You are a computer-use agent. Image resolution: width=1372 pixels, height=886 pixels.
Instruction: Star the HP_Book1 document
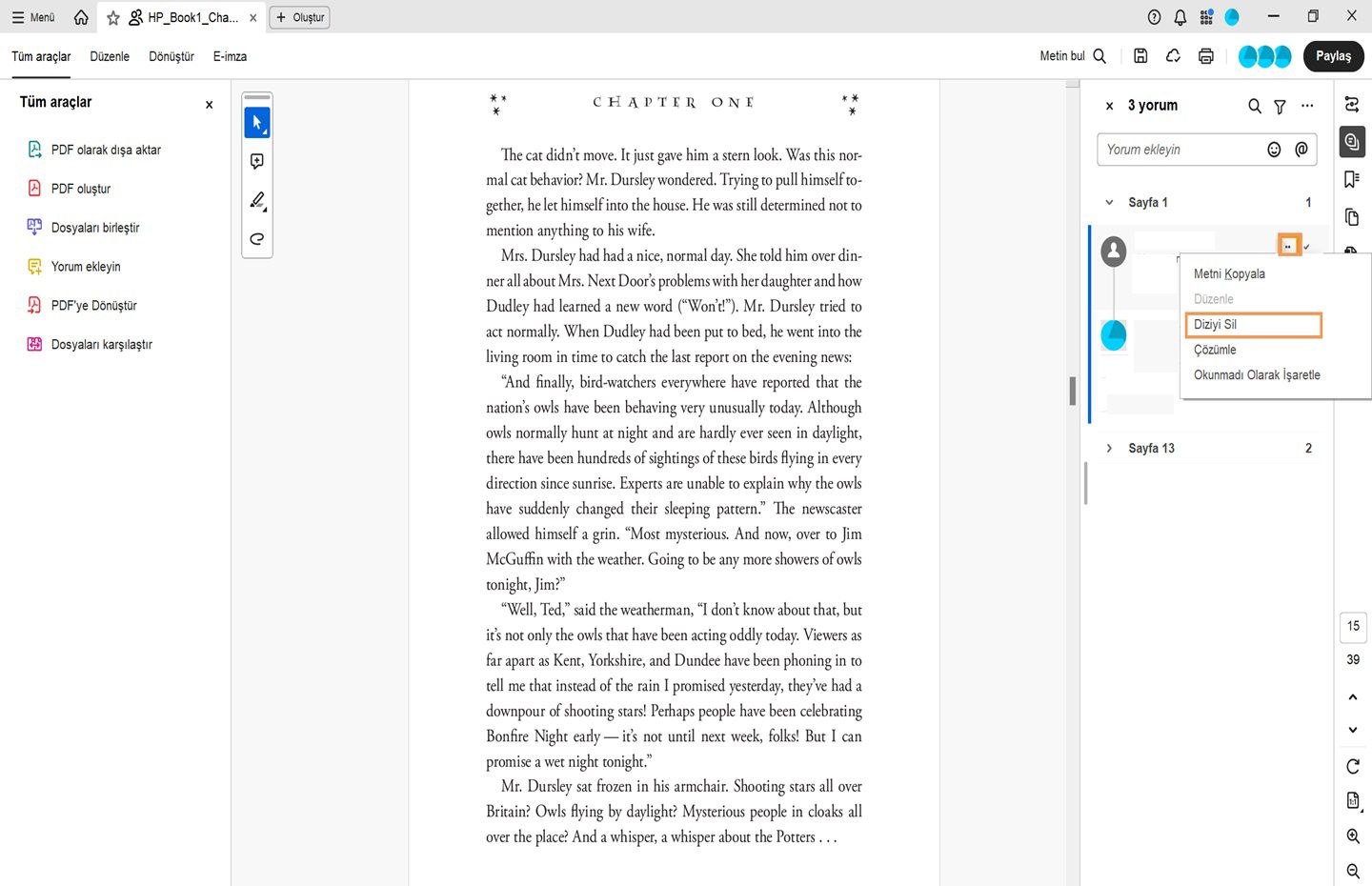113,17
